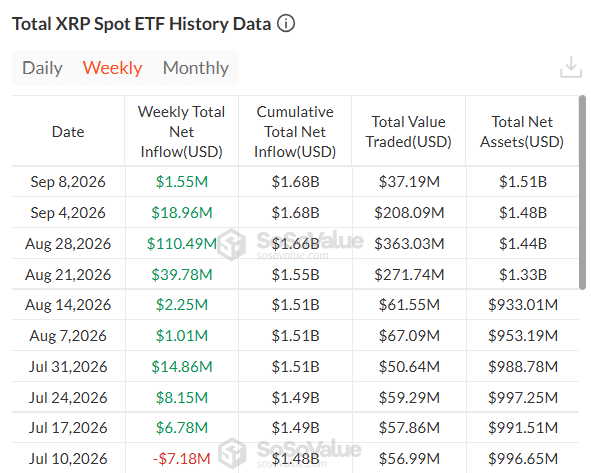Click the $953.19M net assets cell
This screenshot has height=473, width=591.
(x=523, y=335)
